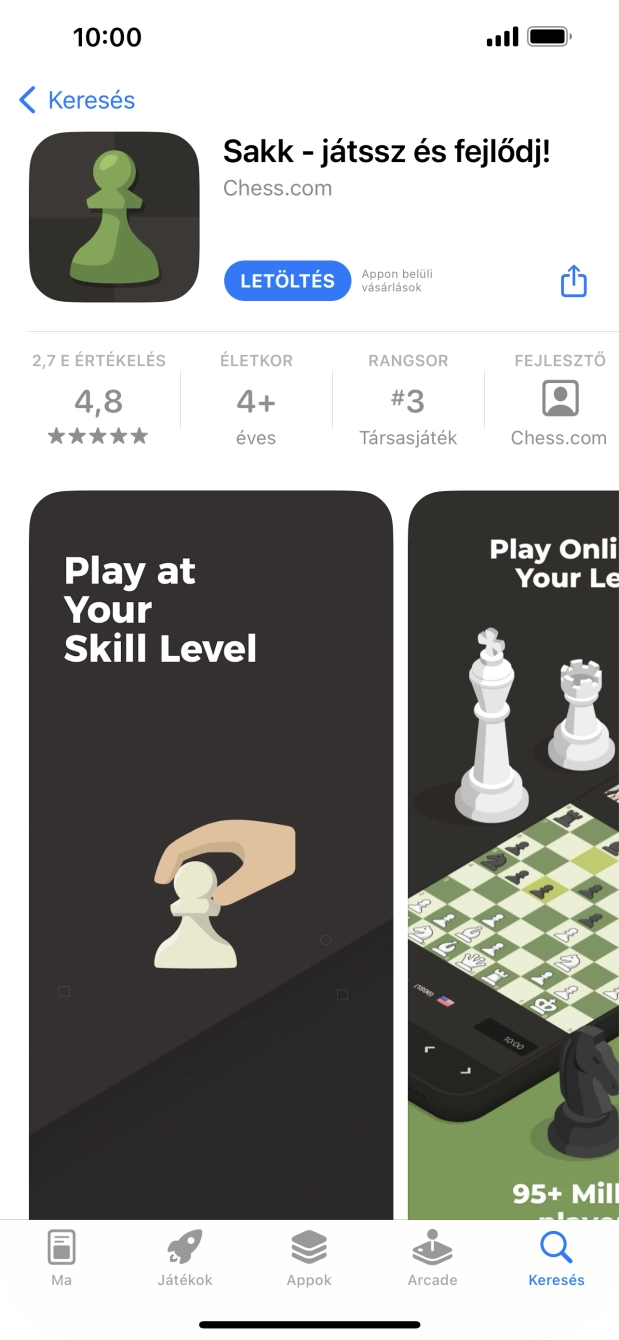Open the Play Online chessboard screenshot
Image resolution: width=619 pixels, height=1340 pixels.
click(514, 855)
